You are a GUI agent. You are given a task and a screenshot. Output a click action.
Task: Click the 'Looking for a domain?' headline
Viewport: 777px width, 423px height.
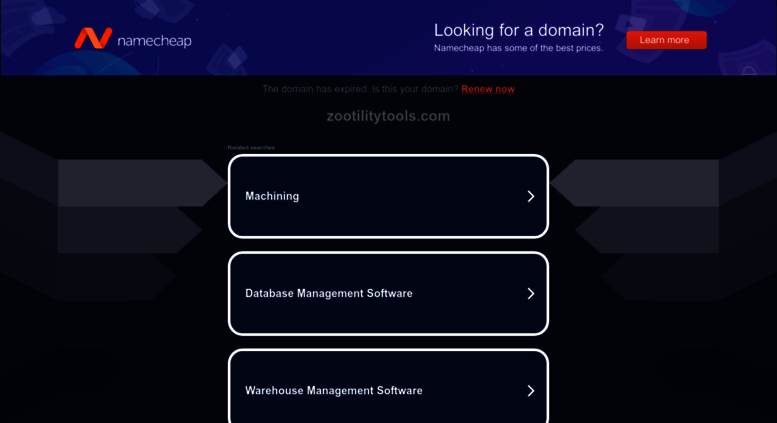519,30
